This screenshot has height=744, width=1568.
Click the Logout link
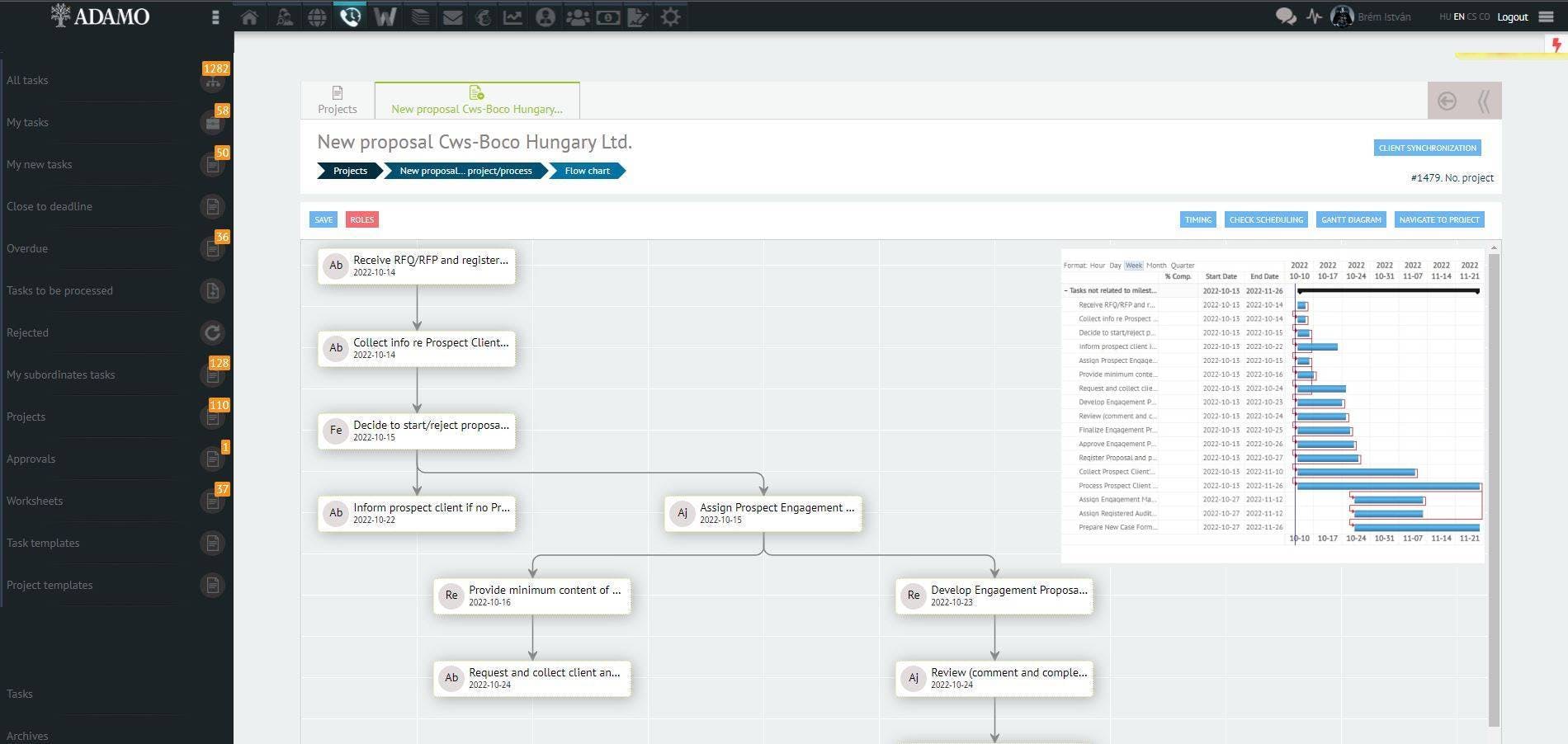pyautogui.click(x=1512, y=16)
